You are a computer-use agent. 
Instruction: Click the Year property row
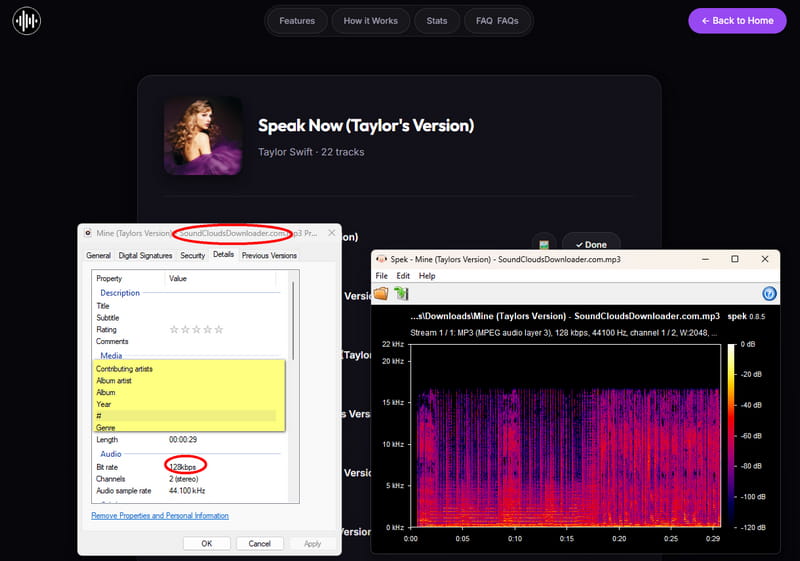tap(186, 404)
